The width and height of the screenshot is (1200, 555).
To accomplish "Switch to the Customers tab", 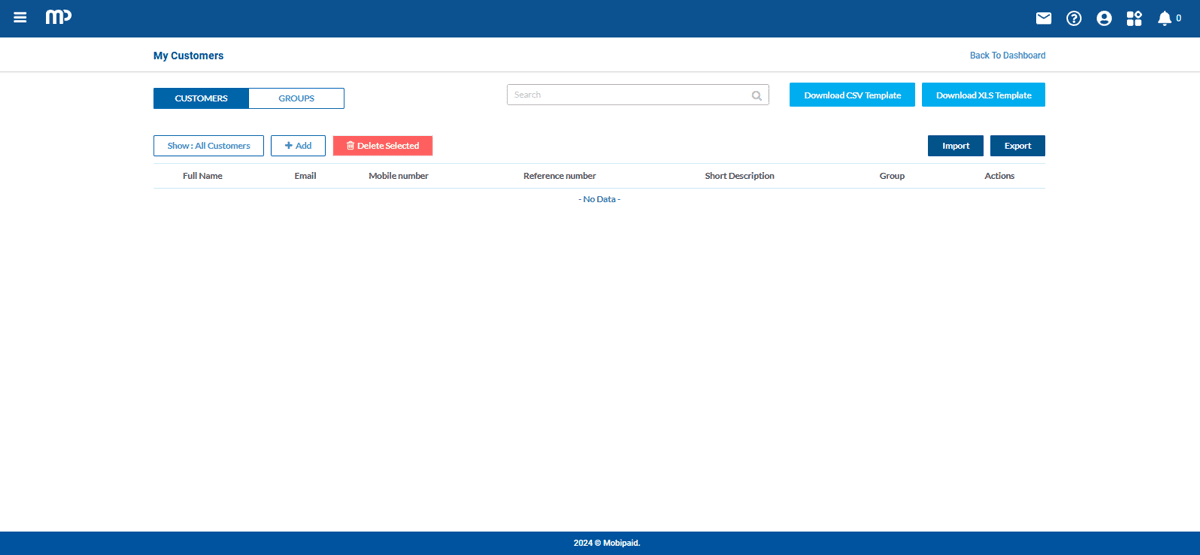I will coord(201,98).
